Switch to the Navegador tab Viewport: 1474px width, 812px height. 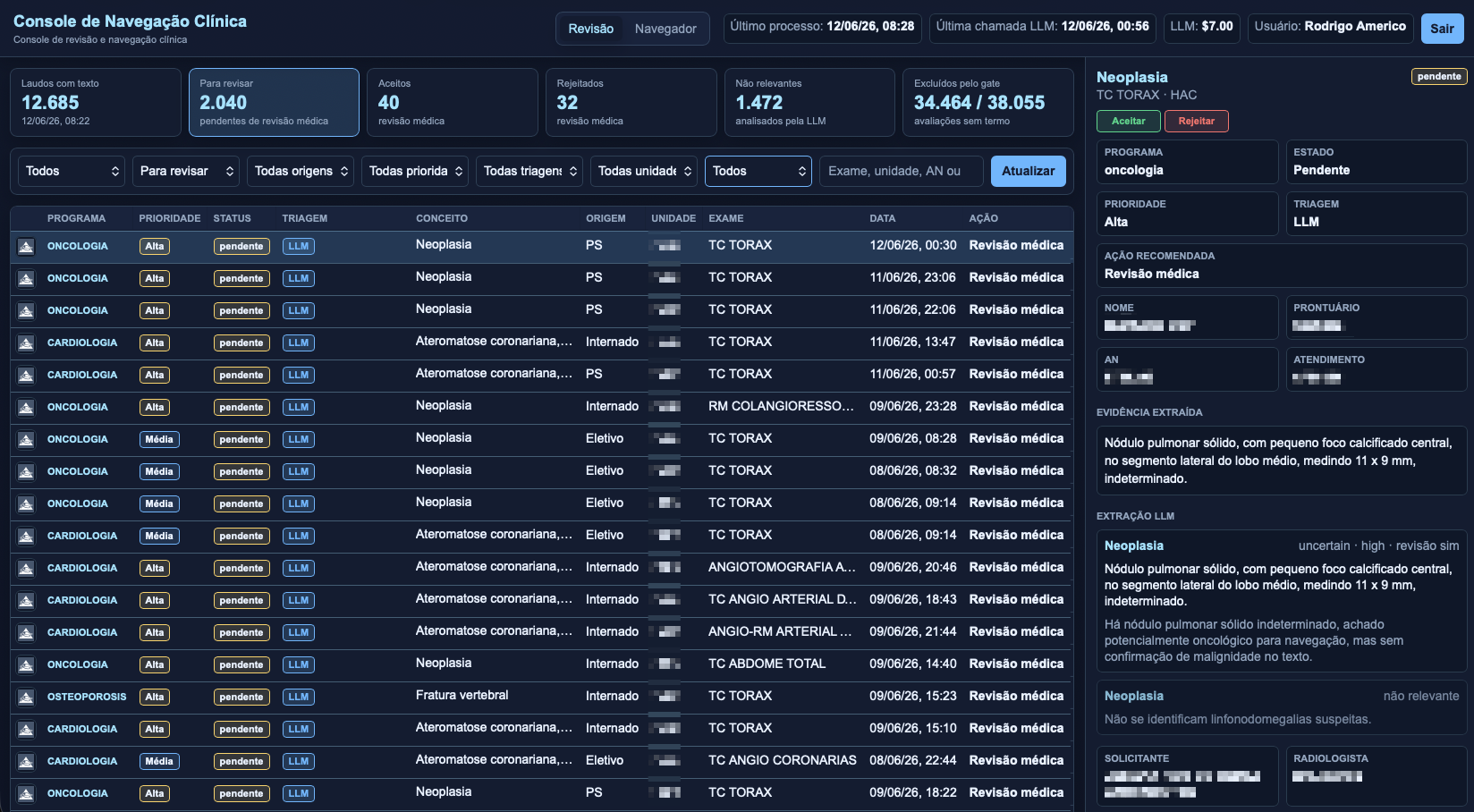665,29
